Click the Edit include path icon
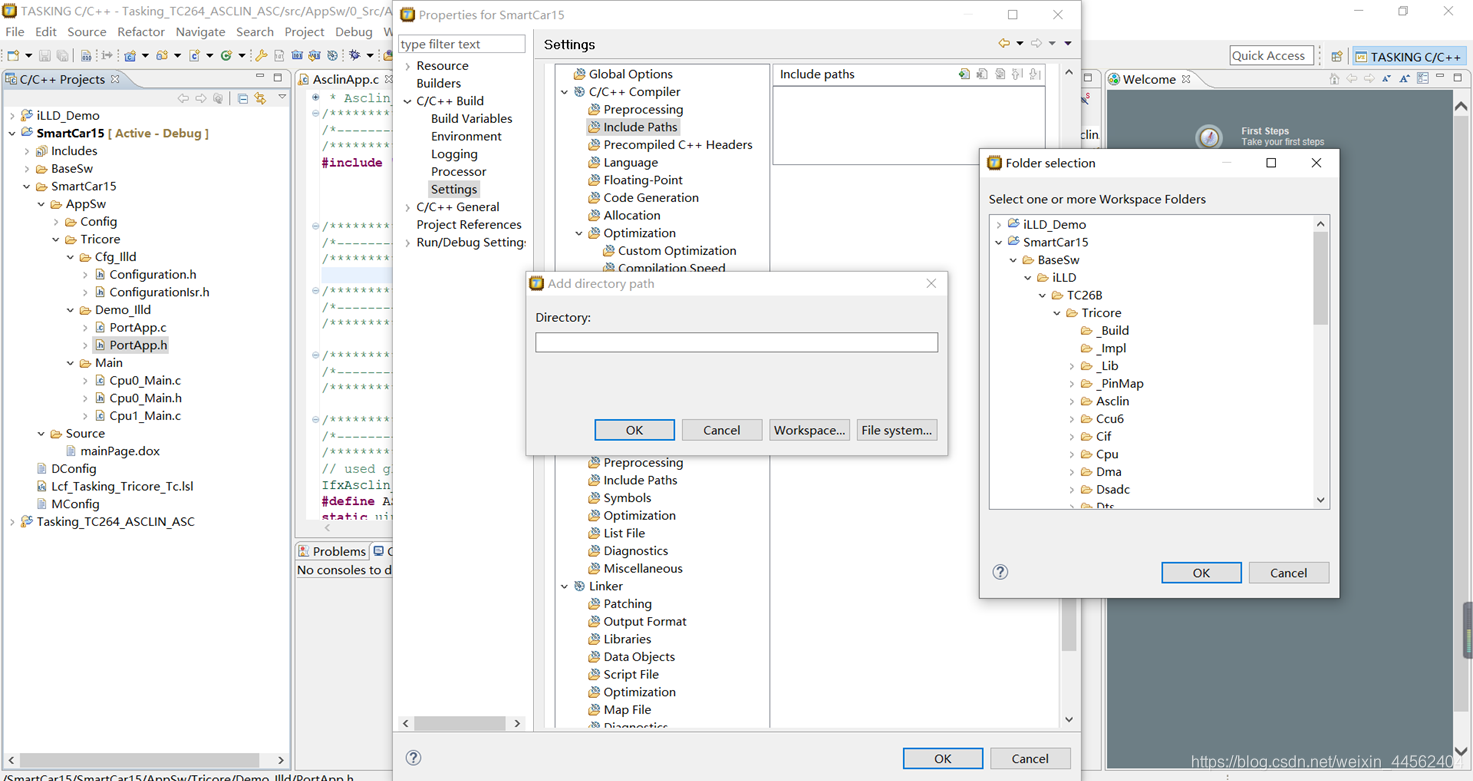Screen dimensions: 1473x781 coord(1000,74)
